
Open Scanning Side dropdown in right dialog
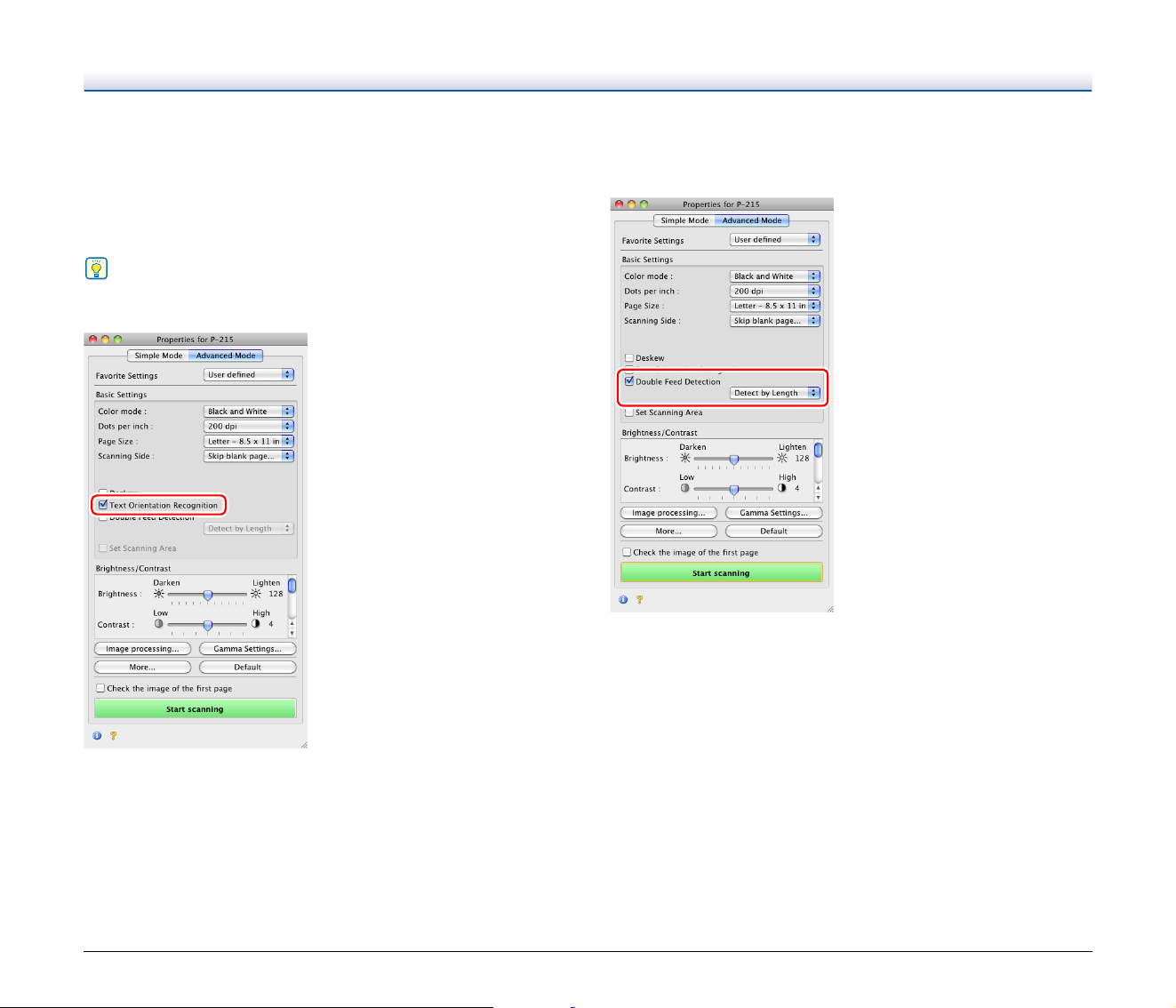(x=775, y=321)
